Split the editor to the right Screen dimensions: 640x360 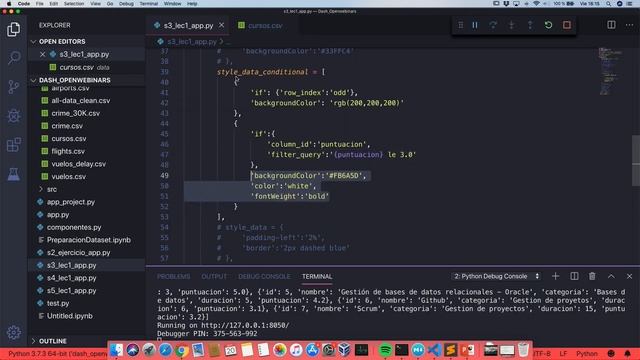click(x=611, y=25)
